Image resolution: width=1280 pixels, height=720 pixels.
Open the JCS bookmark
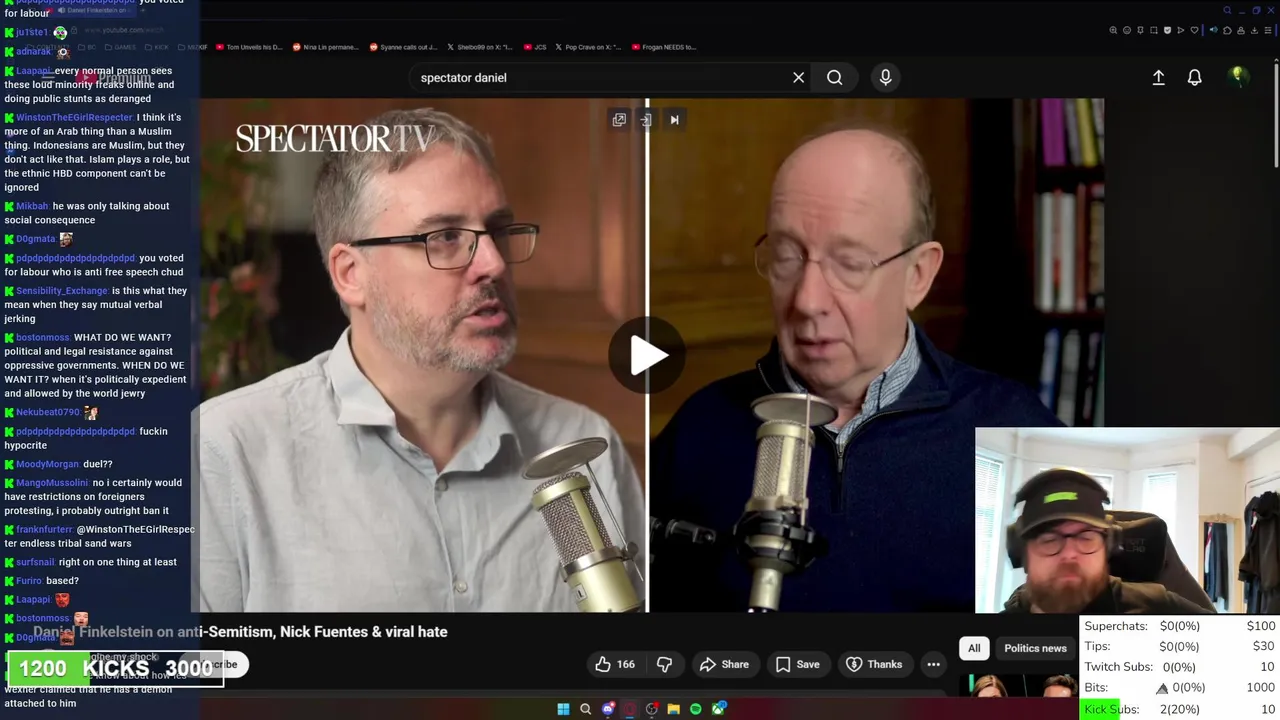[536, 47]
